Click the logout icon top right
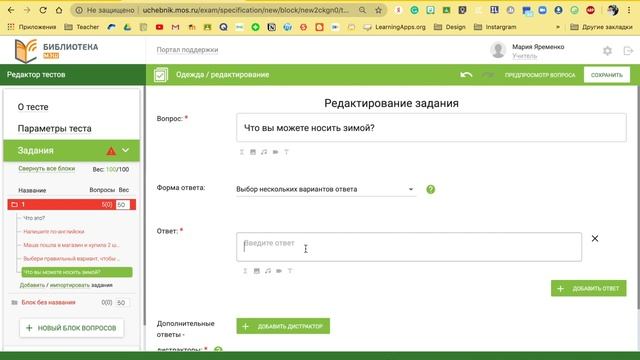 [628, 51]
